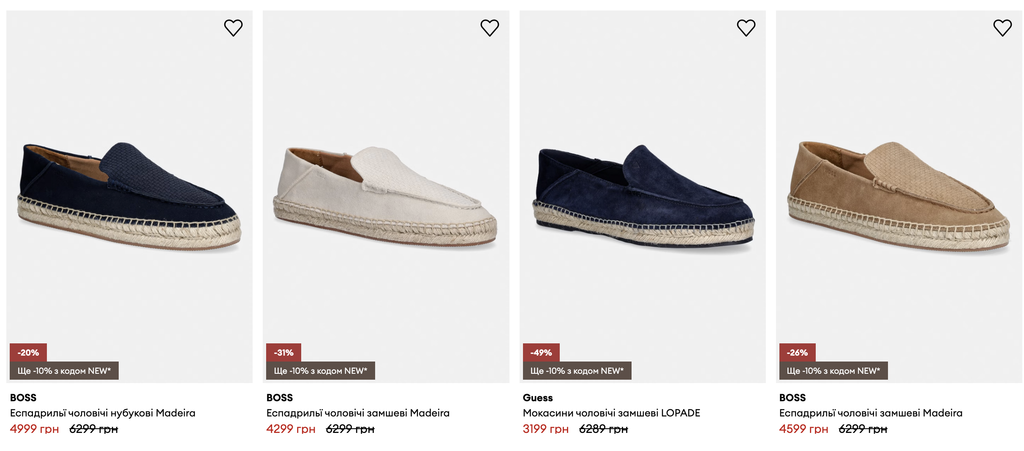The height and width of the screenshot is (451, 1024).
Task: Click the -31% discount badge
Action: [x=283, y=352]
